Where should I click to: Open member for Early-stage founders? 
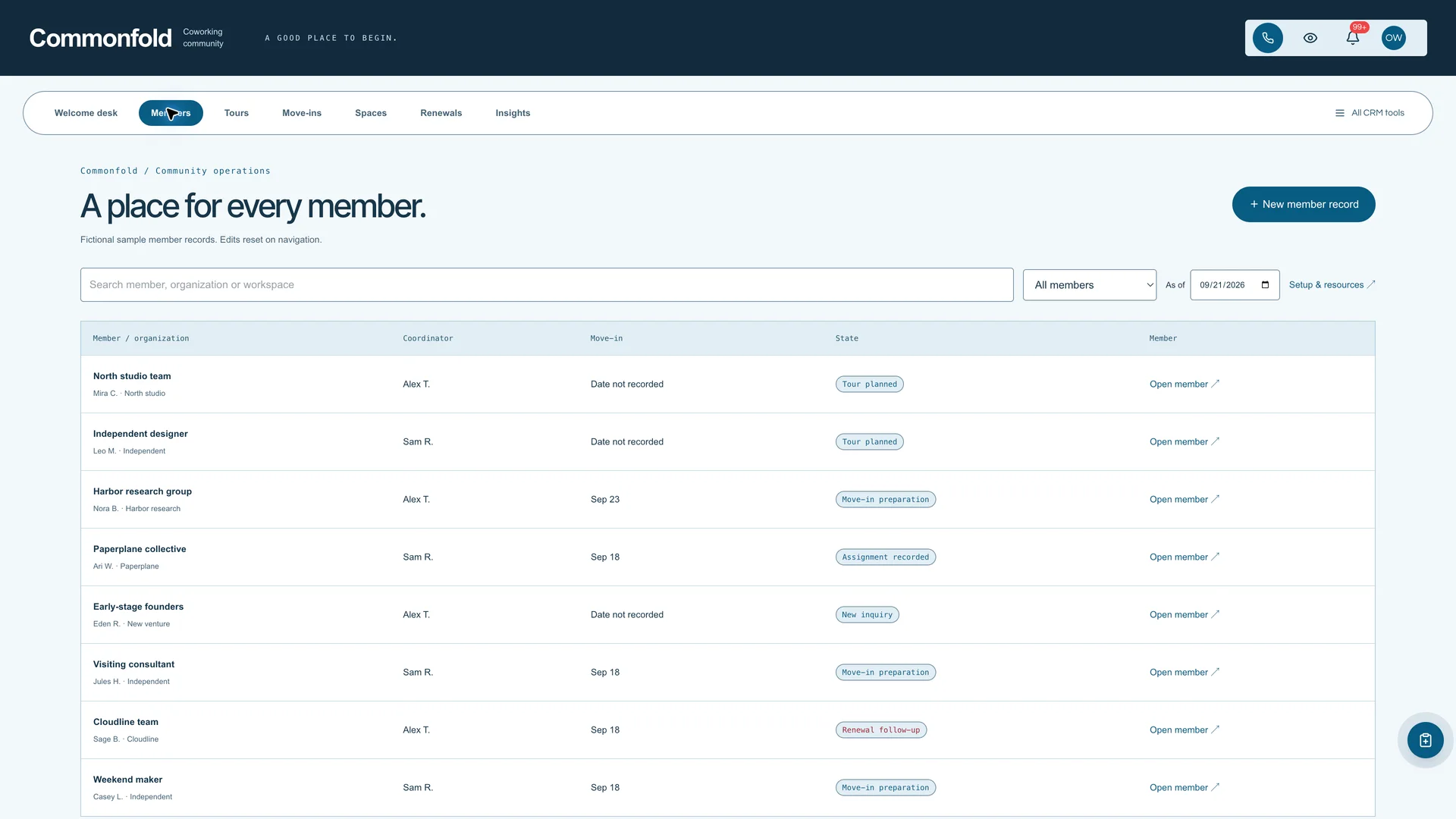tap(1185, 615)
